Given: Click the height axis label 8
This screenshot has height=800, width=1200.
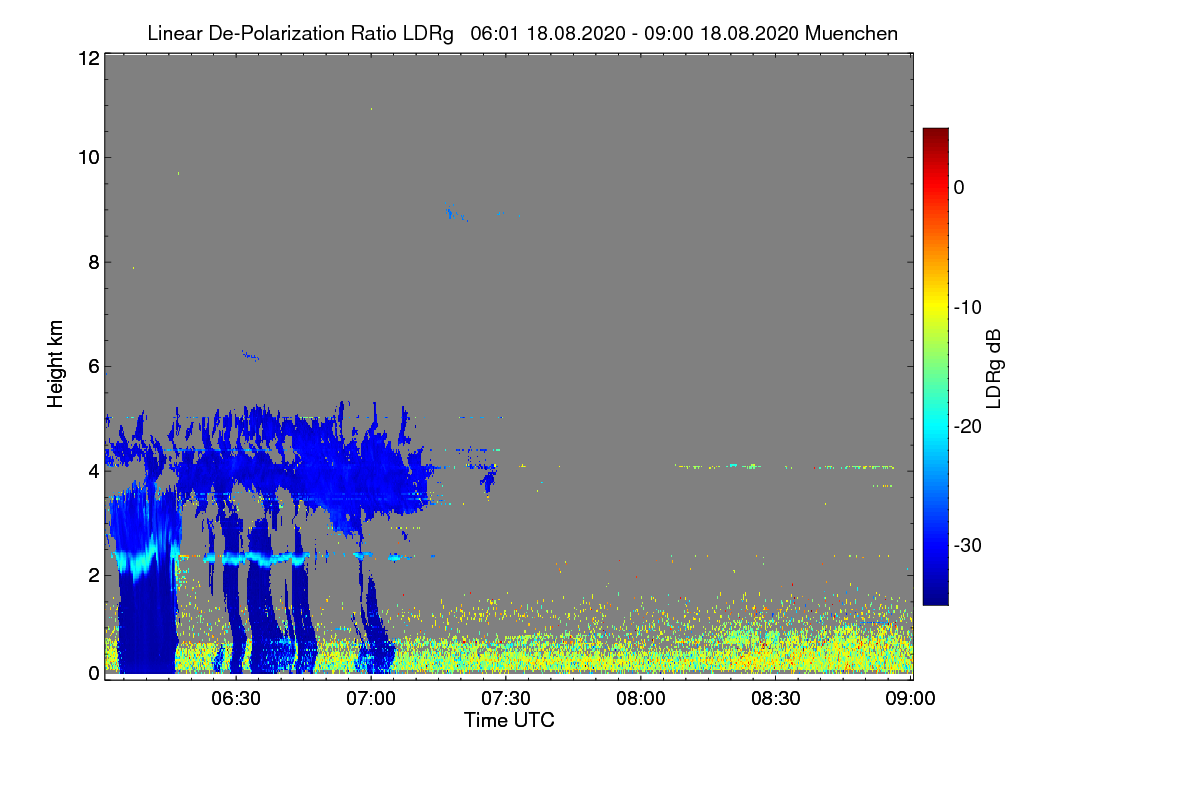Looking at the screenshot, I should coord(93,262).
